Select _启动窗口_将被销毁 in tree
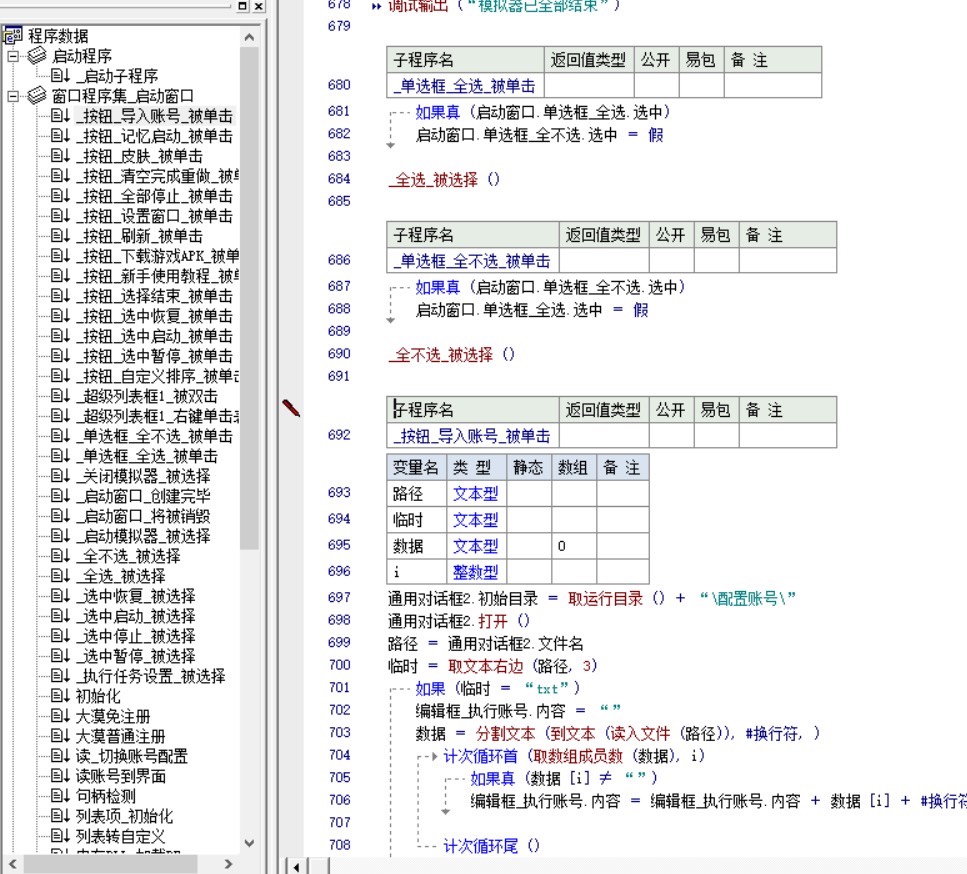This screenshot has width=967, height=874. point(143,516)
